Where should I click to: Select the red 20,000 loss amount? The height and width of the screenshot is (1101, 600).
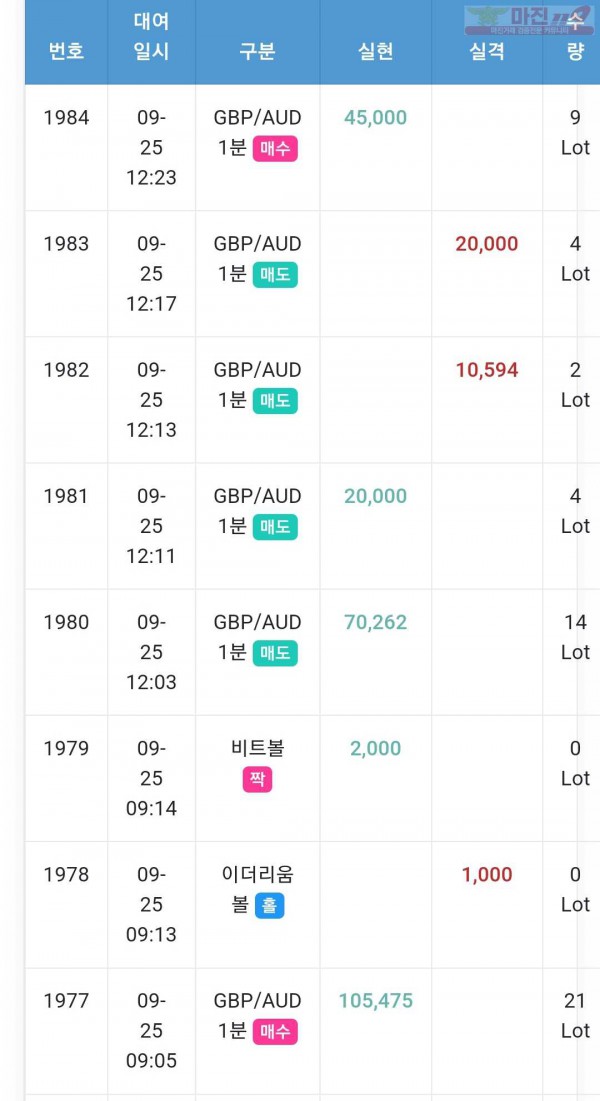pos(486,244)
